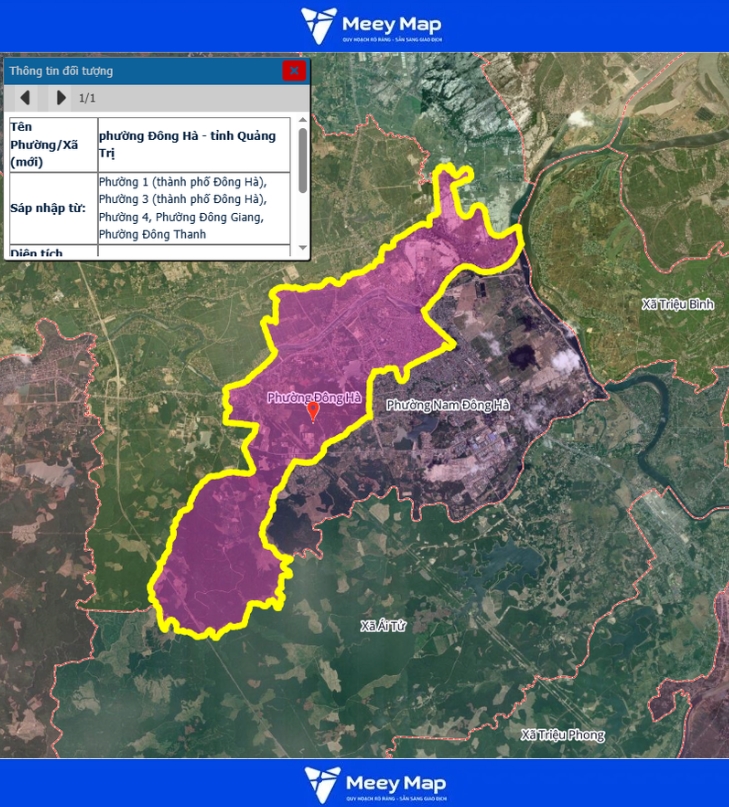Click the Xã Triệu Phong label on map

tap(563, 735)
